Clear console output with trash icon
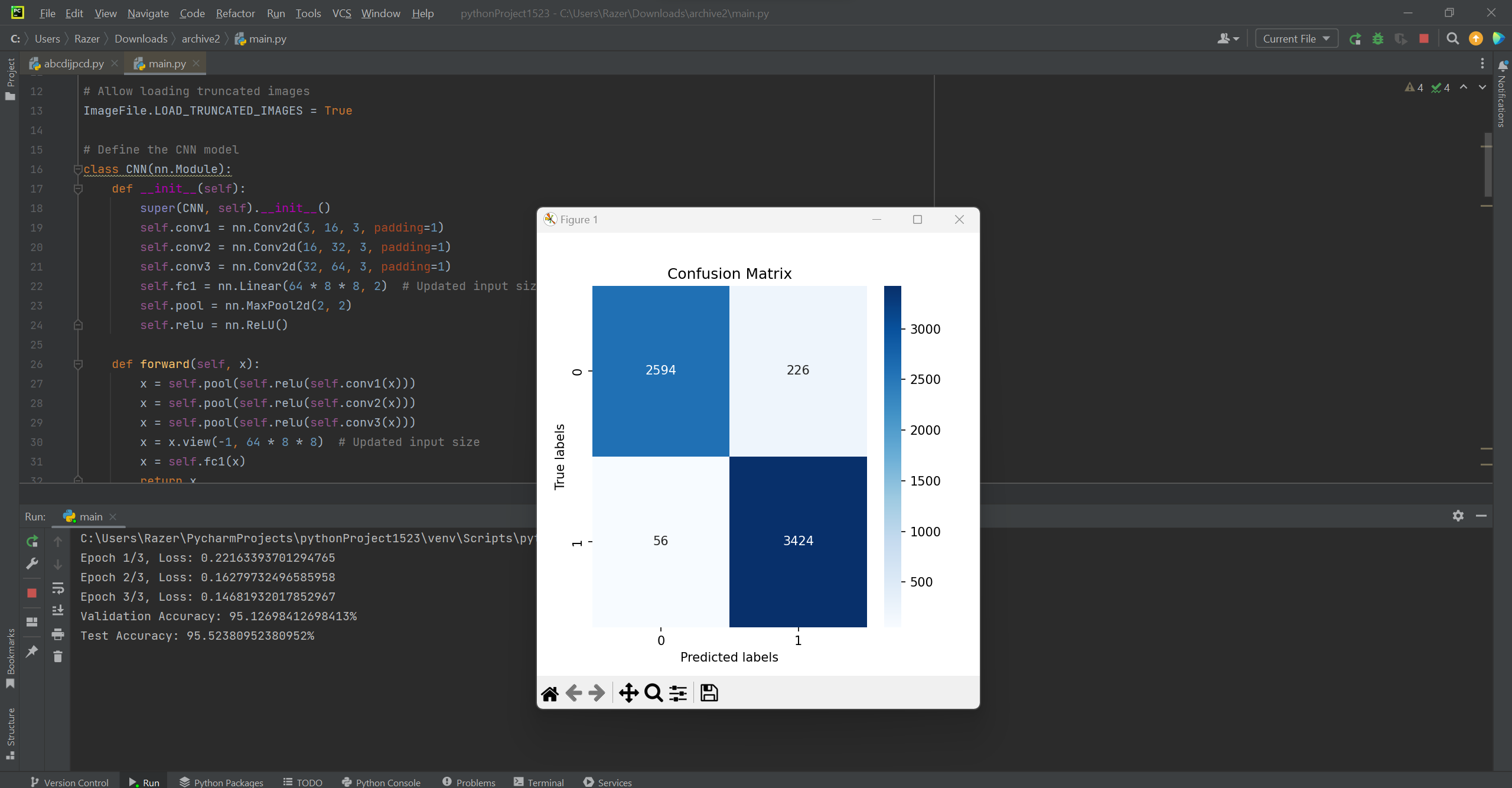The image size is (1512, 788). point(58,657)
